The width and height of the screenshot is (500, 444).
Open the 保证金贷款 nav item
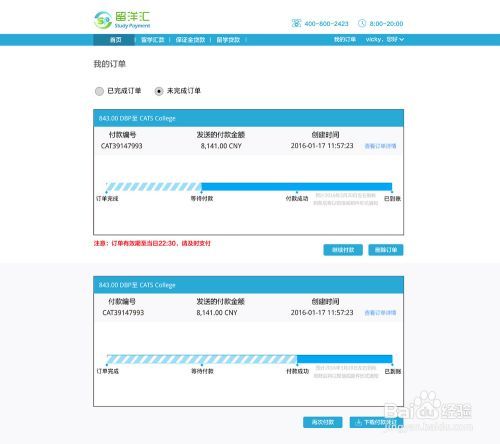[x=190, y=40]
